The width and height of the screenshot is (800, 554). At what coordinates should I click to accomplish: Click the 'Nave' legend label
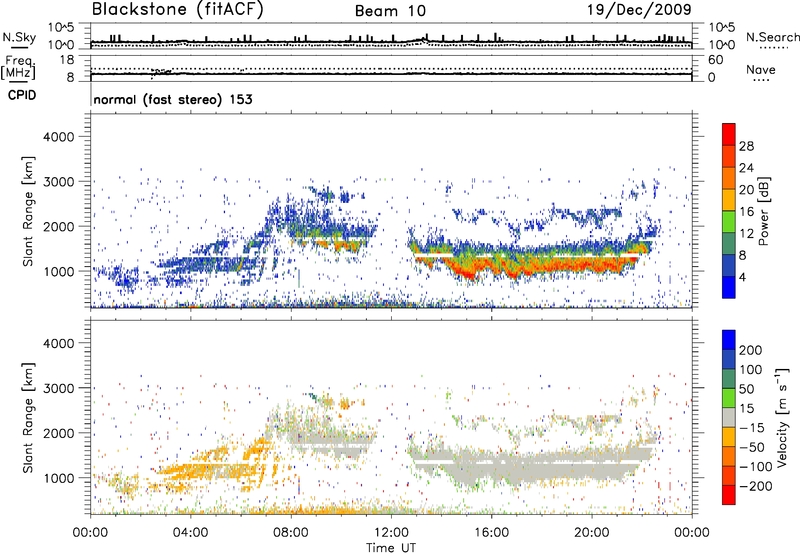(x=761, y=69)
